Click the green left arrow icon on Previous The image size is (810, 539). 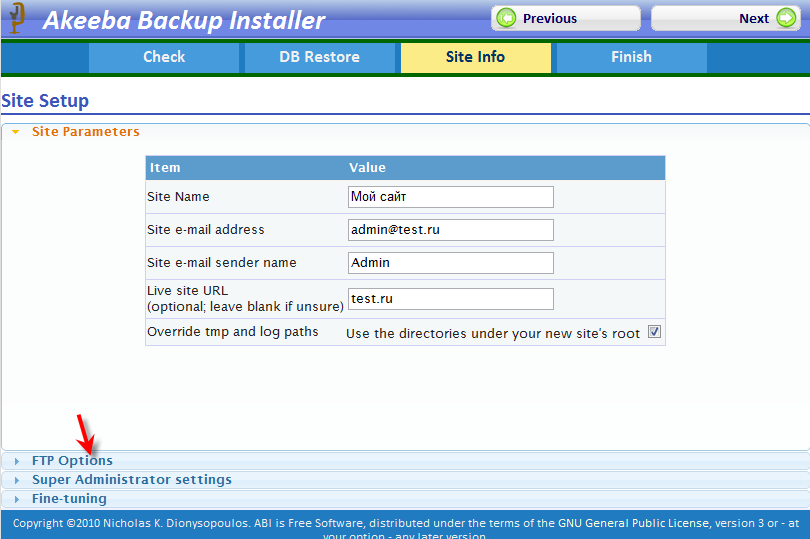point(506,18)
